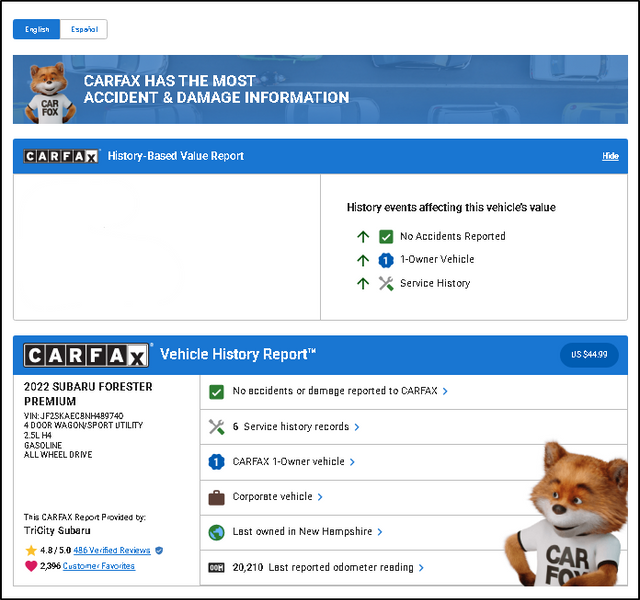This screenshot has width=640, height=600.
Task: Open 20,210 Last reported odometer reading link
Action: (323, 567)
